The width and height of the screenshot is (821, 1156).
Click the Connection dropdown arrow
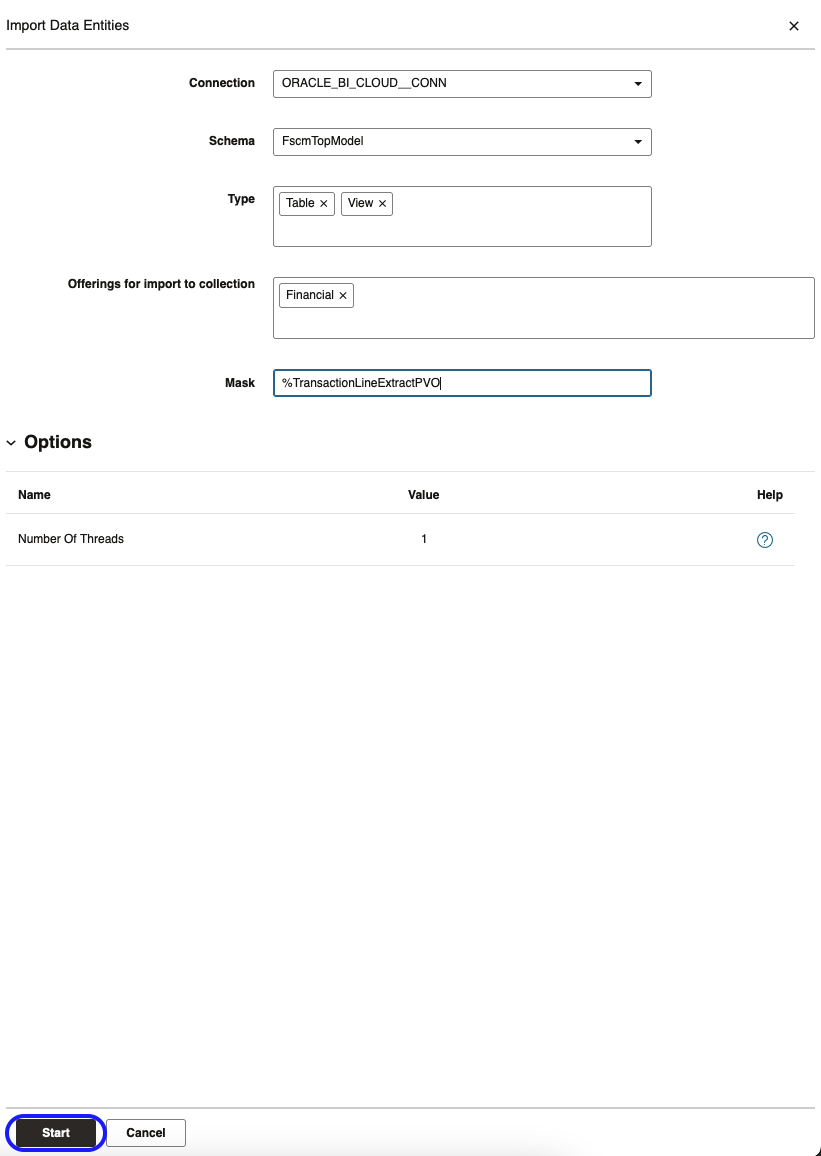point(638,84)
